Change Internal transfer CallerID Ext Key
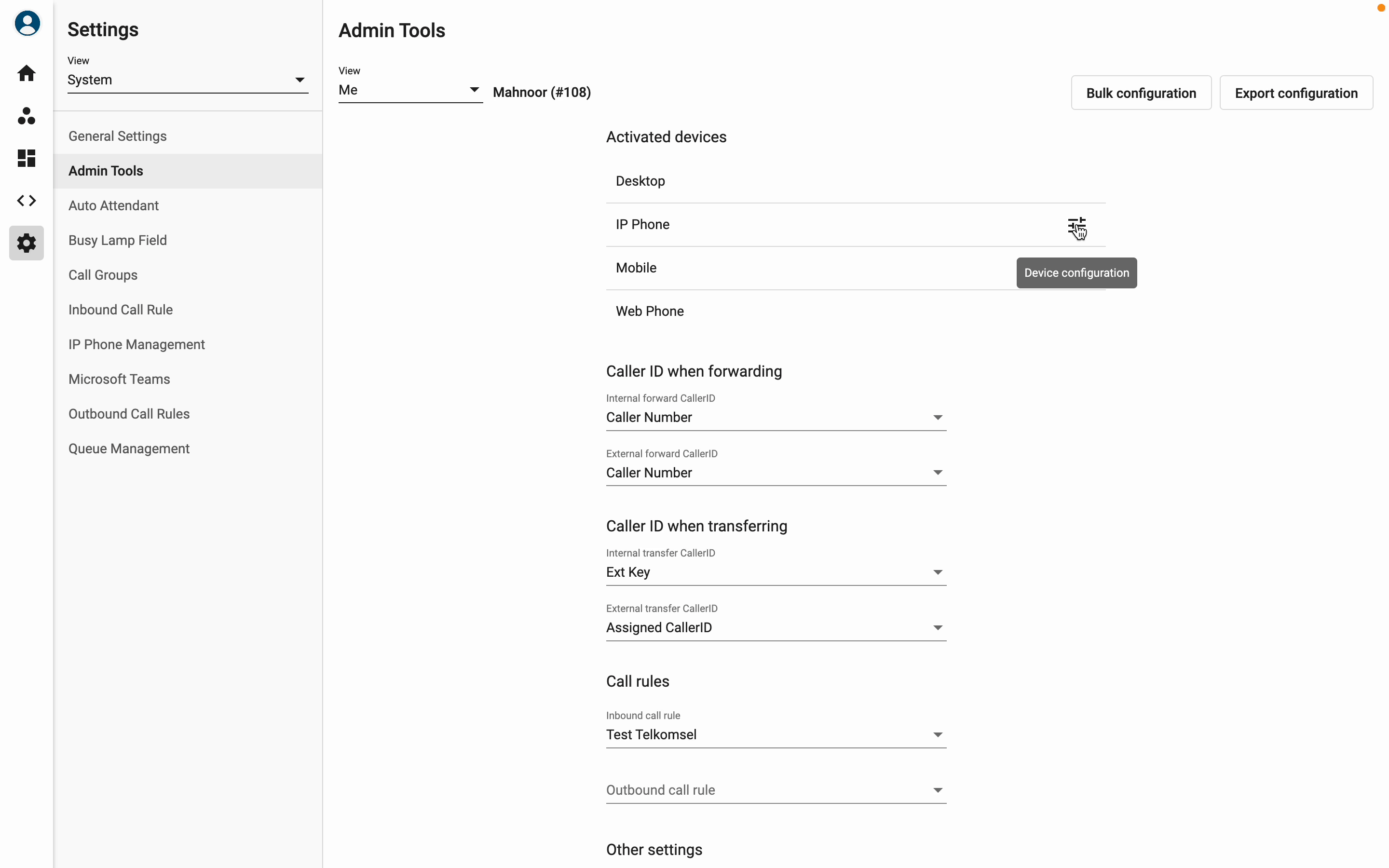 coord(776,572)
